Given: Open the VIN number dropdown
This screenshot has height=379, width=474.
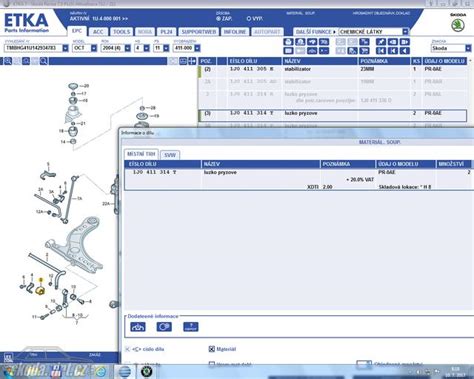Looking at the screenshot, I should pyautogui.click(x=65, y=48).
